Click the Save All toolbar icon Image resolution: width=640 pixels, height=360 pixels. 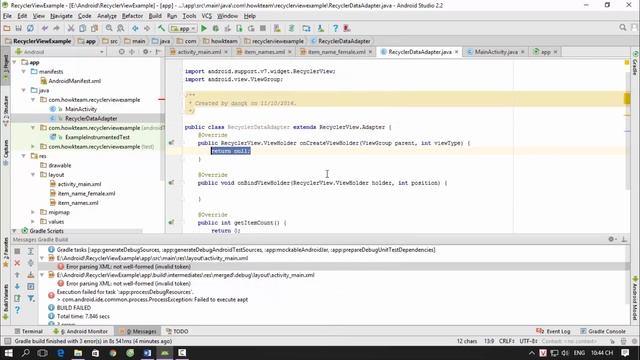[x=18, y=28]
